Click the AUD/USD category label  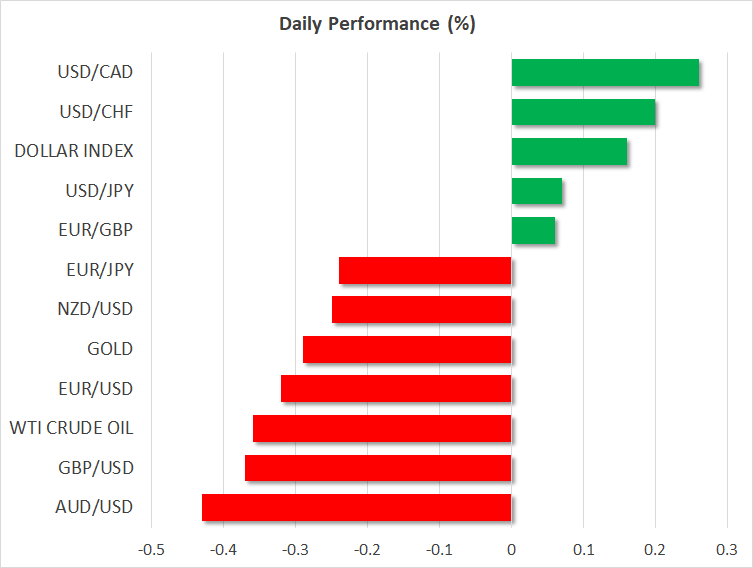coord(94,507)
